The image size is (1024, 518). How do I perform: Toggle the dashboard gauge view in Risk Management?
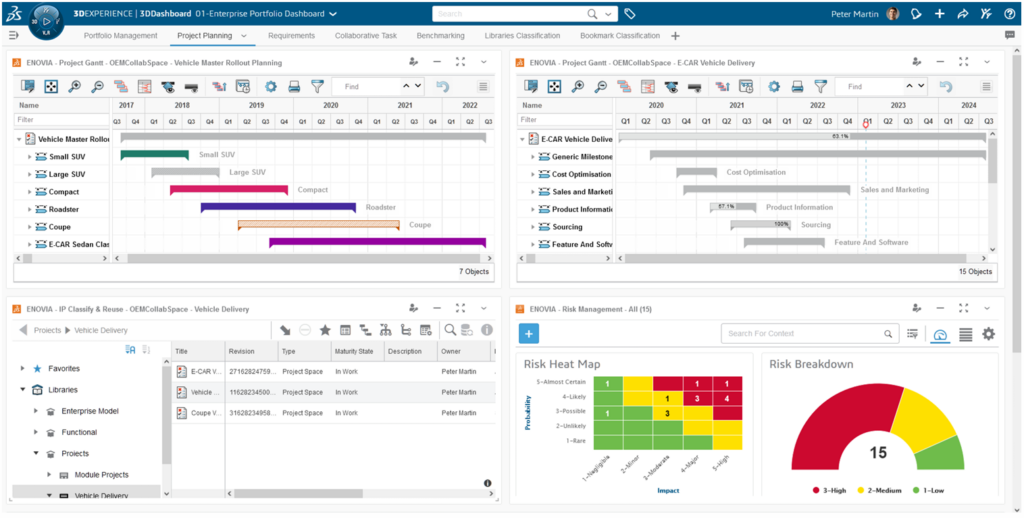[940, 334]
